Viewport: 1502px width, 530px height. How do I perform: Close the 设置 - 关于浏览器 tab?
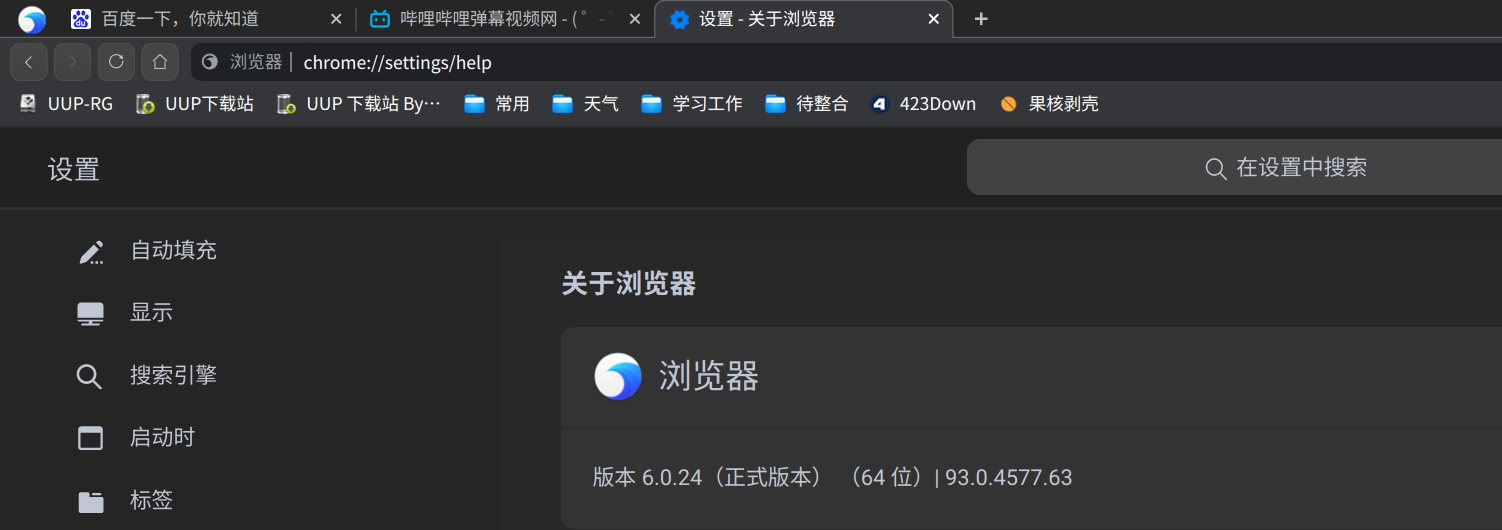934,19
